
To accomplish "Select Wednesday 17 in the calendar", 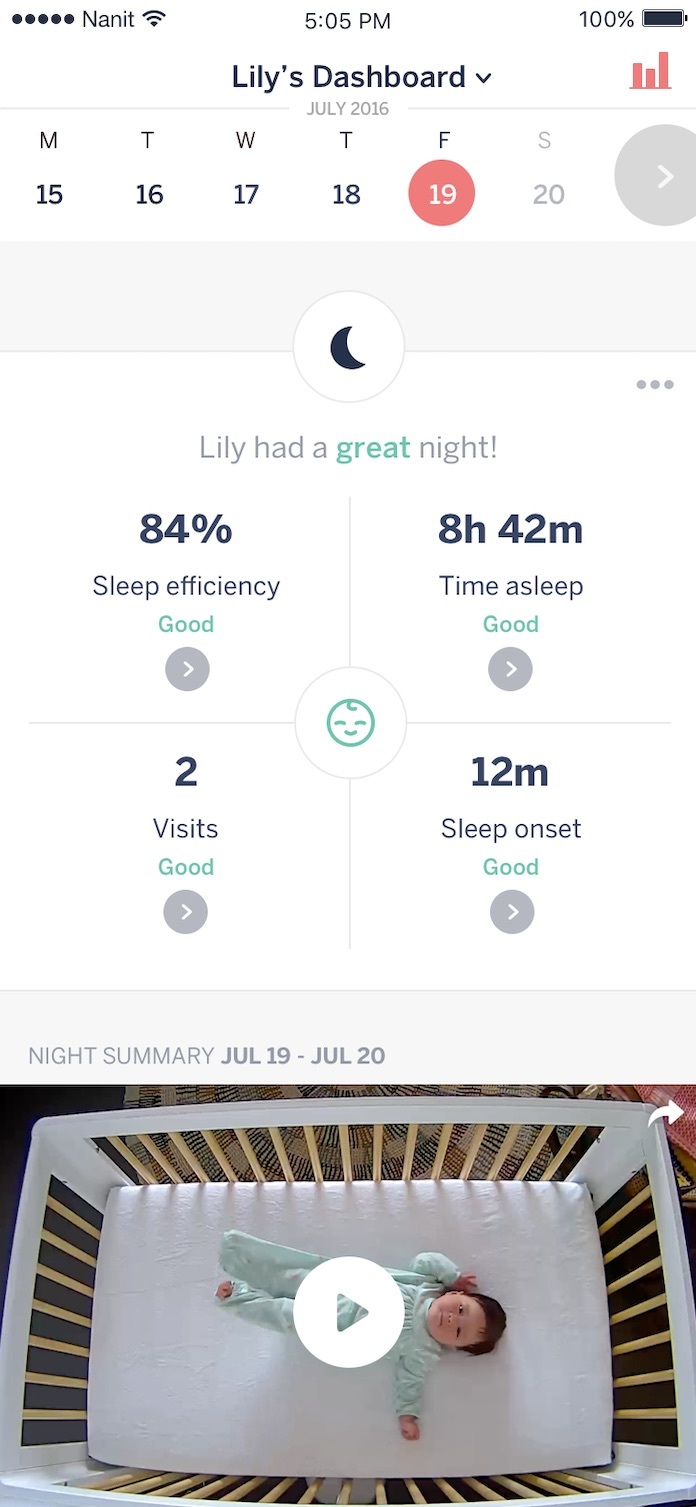I will (x=246, y=193).
